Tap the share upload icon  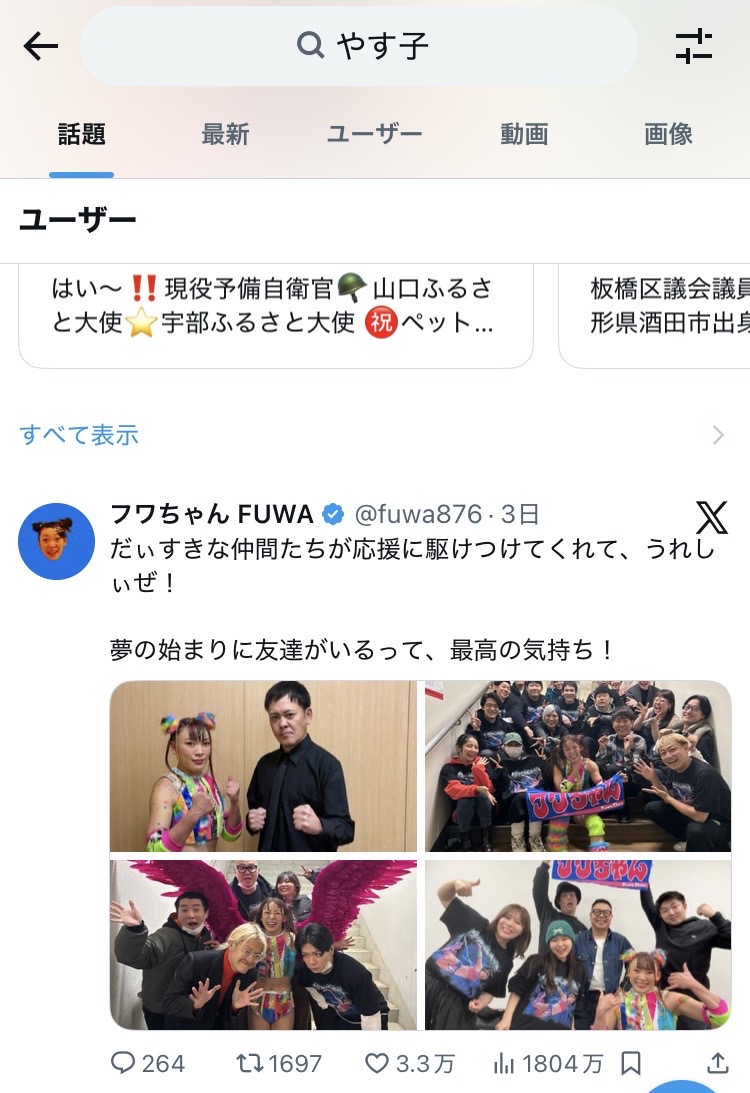[x=718, y=1063]
